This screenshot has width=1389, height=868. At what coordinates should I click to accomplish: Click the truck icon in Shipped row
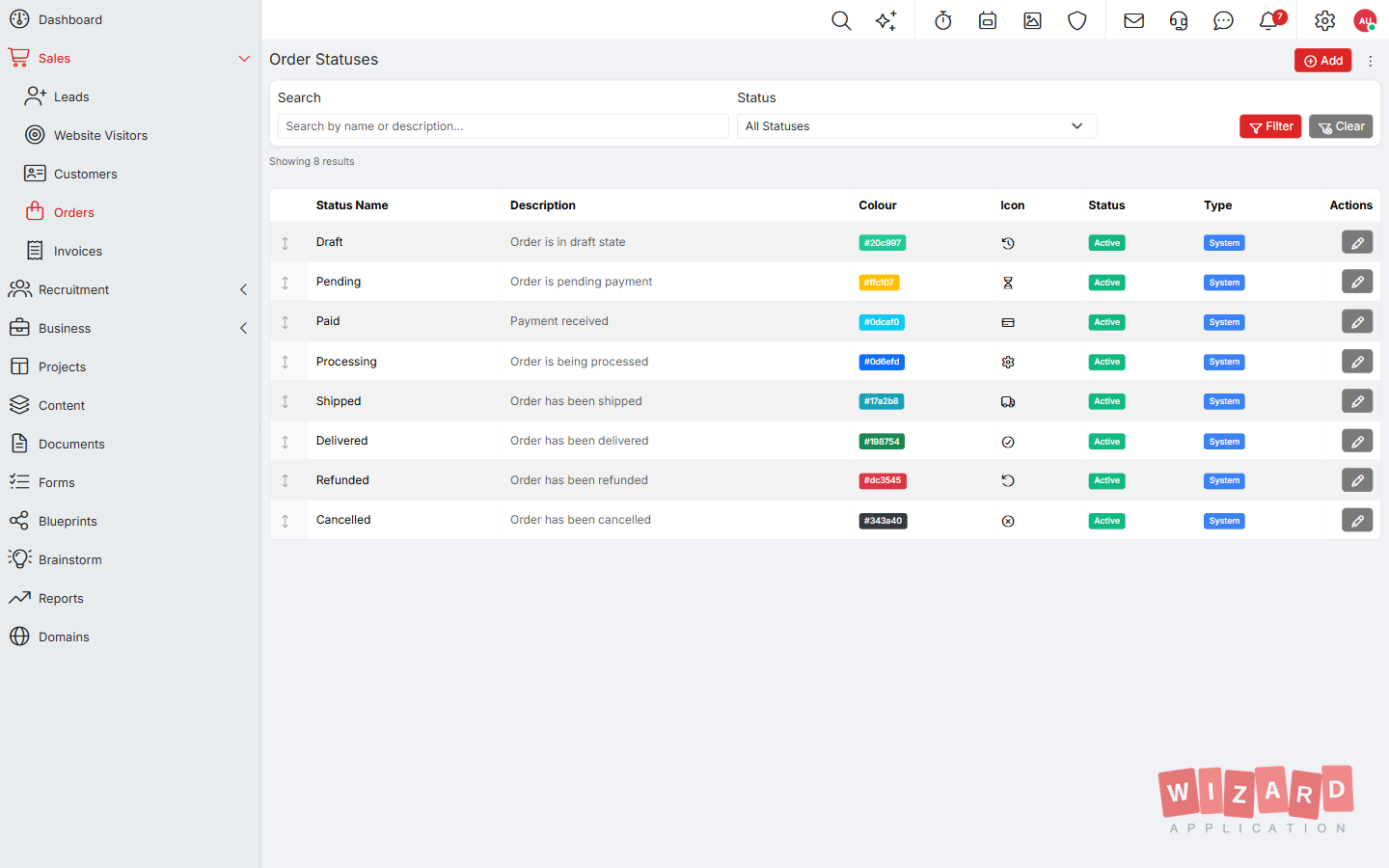tap(1008, 402)
